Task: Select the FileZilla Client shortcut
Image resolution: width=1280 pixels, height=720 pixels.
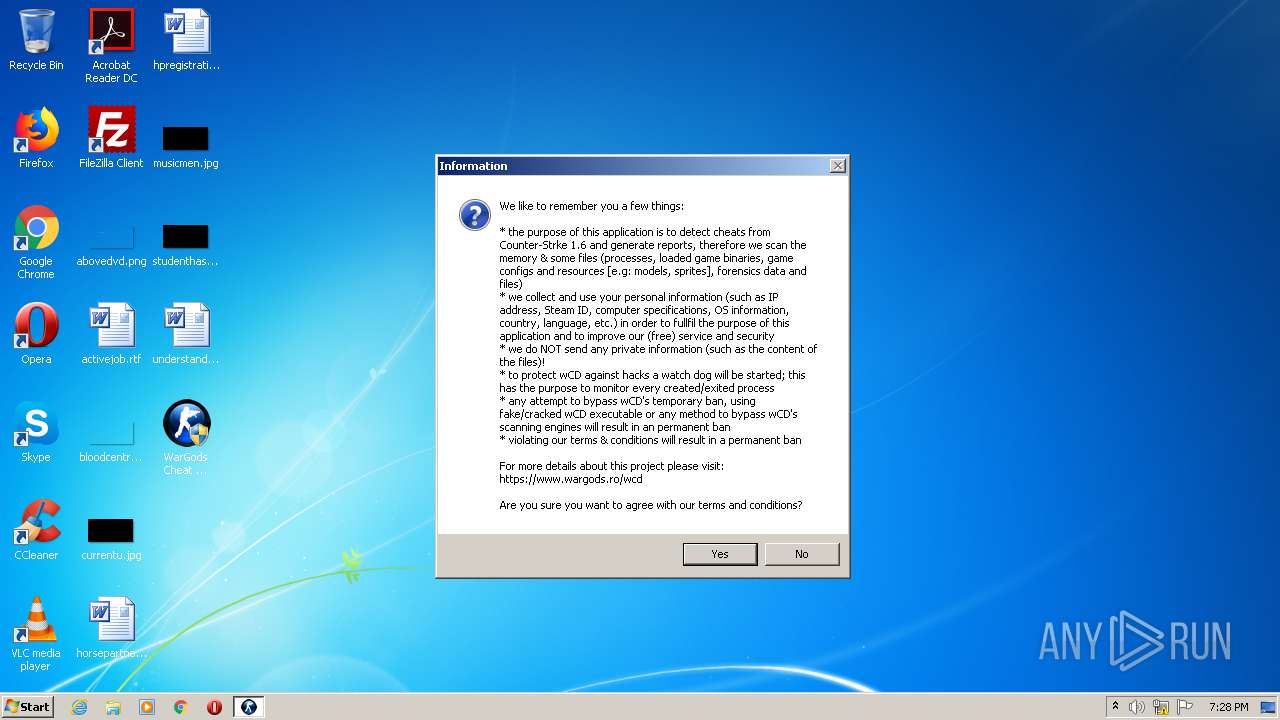Action: pyautogui.click(x=111, y=138)
